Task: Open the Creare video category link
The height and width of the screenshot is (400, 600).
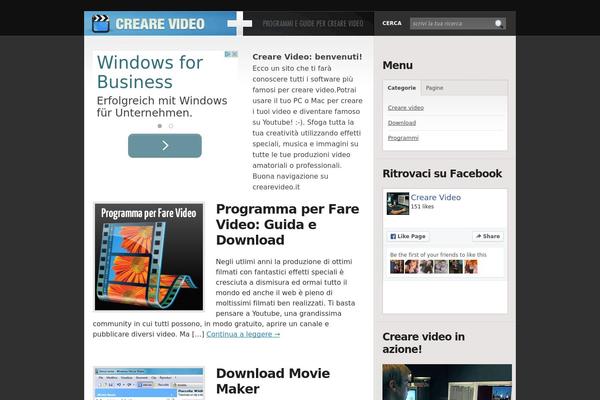Action: click(406, 108)
